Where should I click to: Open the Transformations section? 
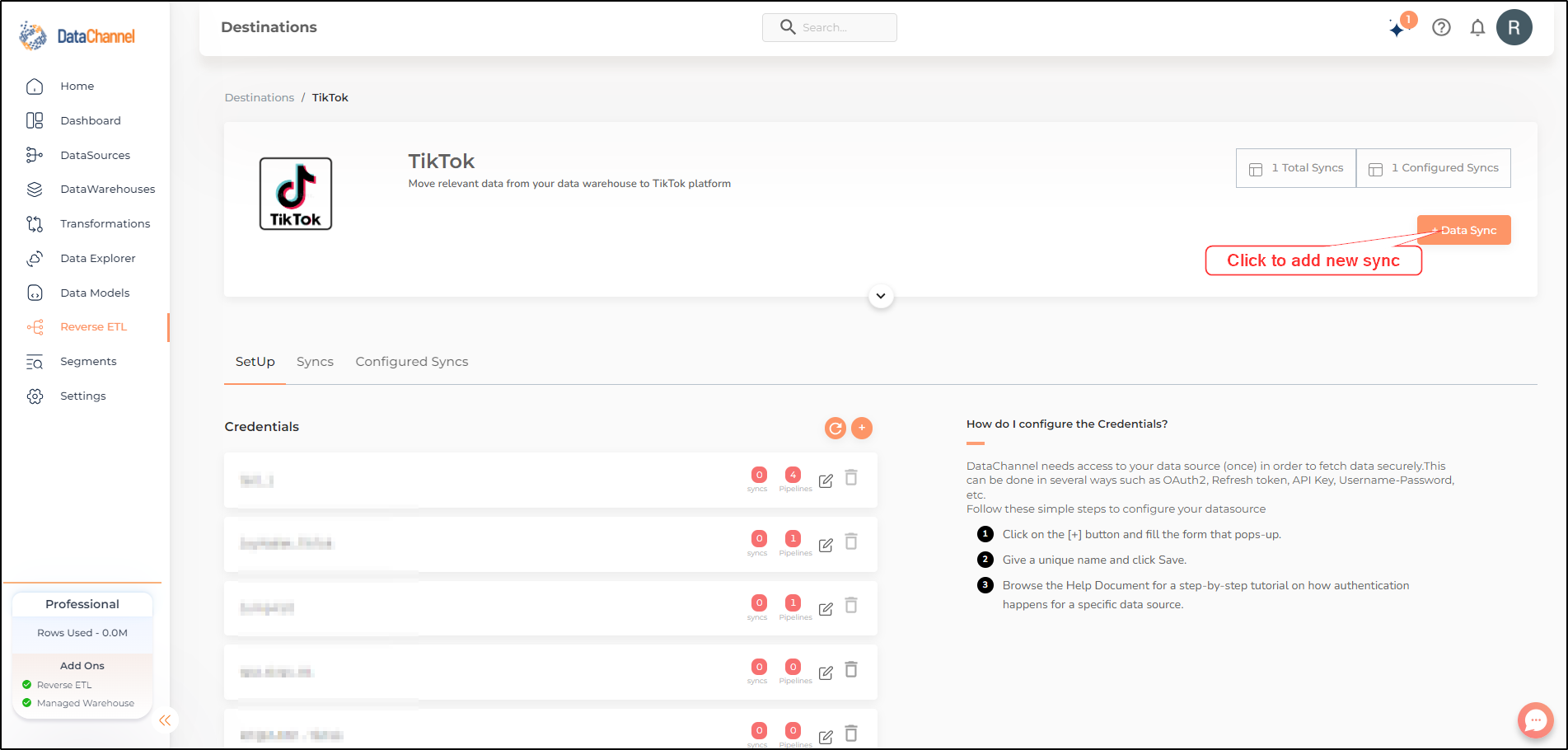click(105, 224)
